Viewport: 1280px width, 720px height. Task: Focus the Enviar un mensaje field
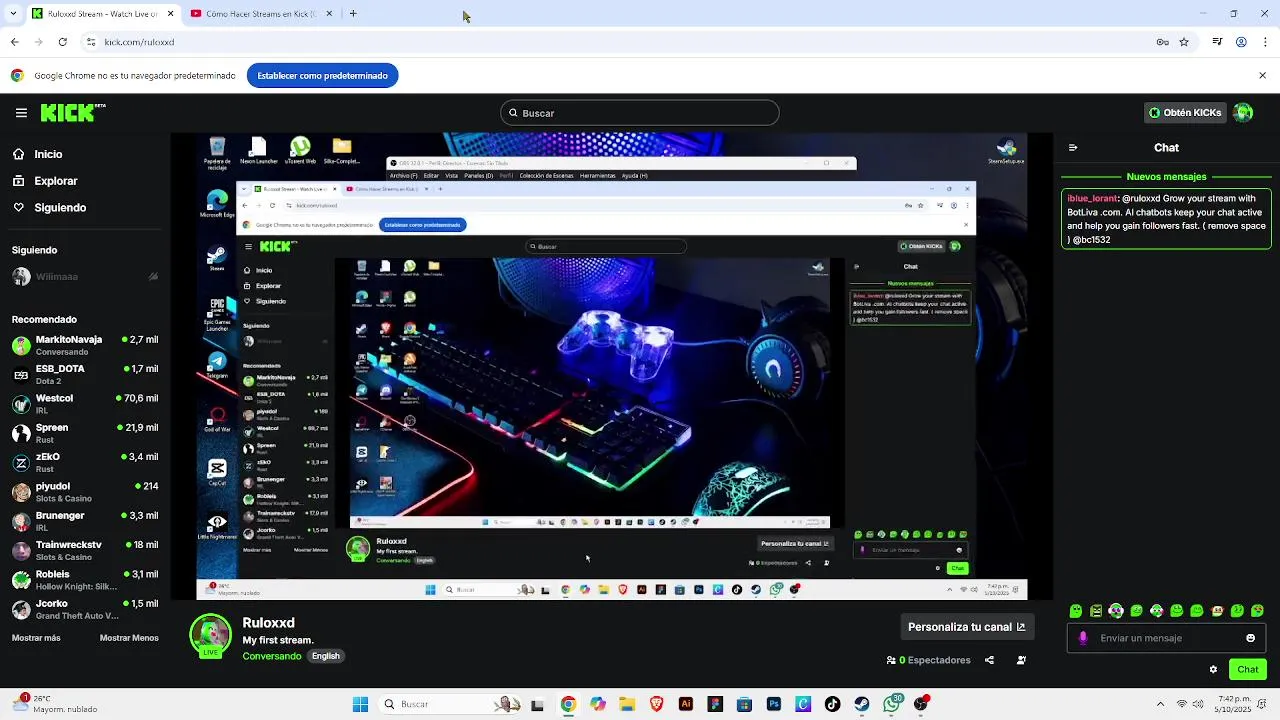[x=1166, y=638]
